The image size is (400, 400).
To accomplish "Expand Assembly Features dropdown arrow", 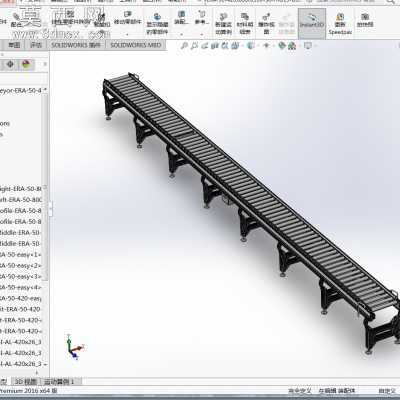I will [181, 34].
